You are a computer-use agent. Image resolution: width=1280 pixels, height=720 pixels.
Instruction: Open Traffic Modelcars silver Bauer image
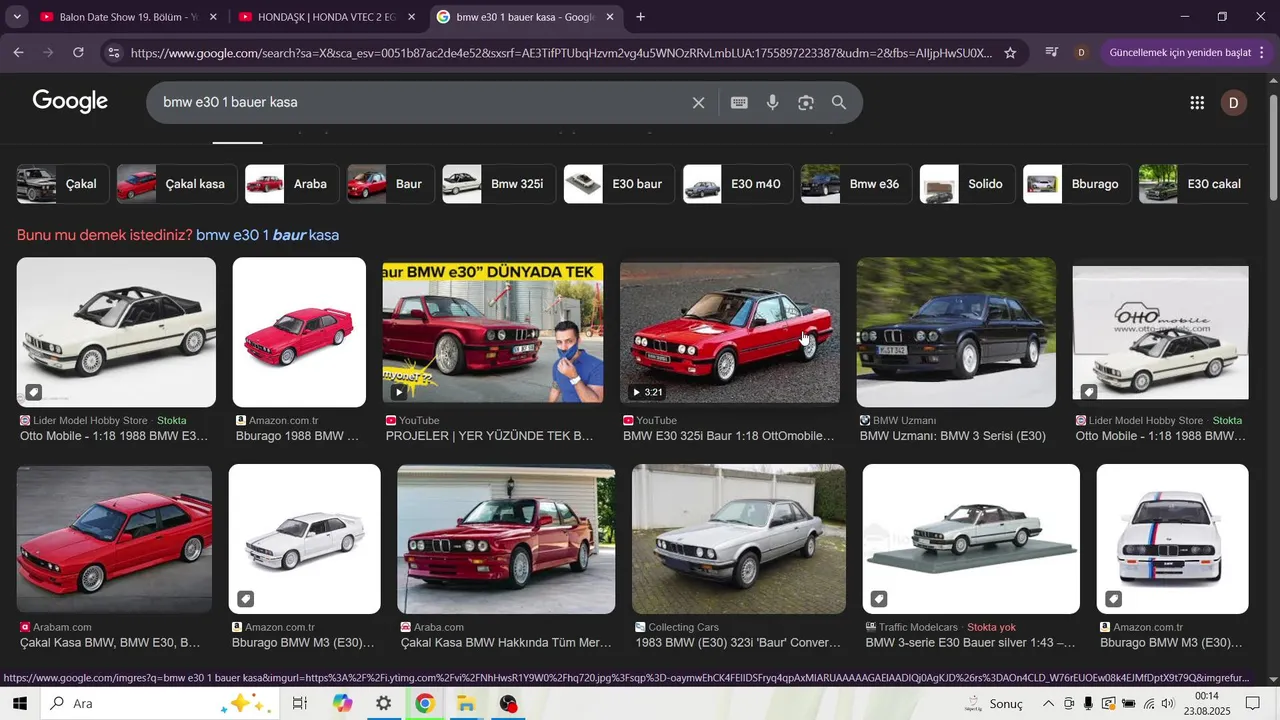(971, 539)
